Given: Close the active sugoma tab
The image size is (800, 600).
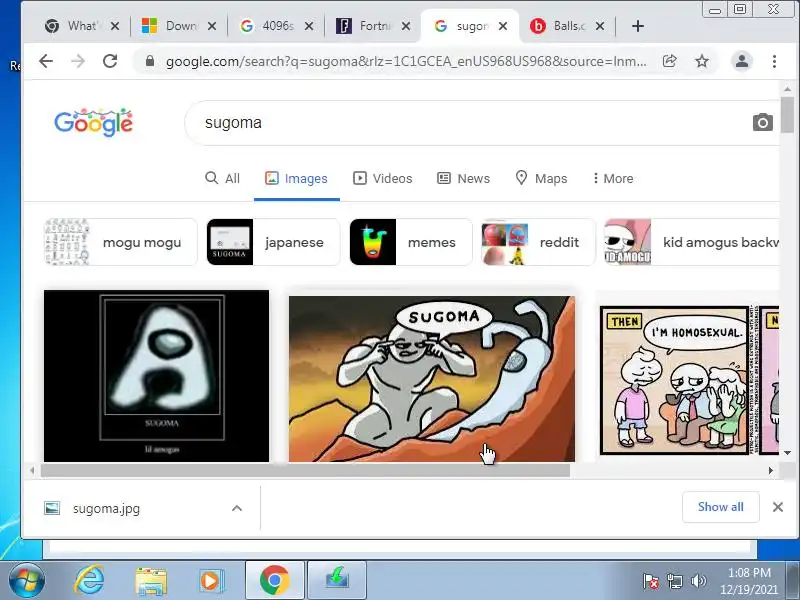Looking at the screenshot, I should 503,26.
